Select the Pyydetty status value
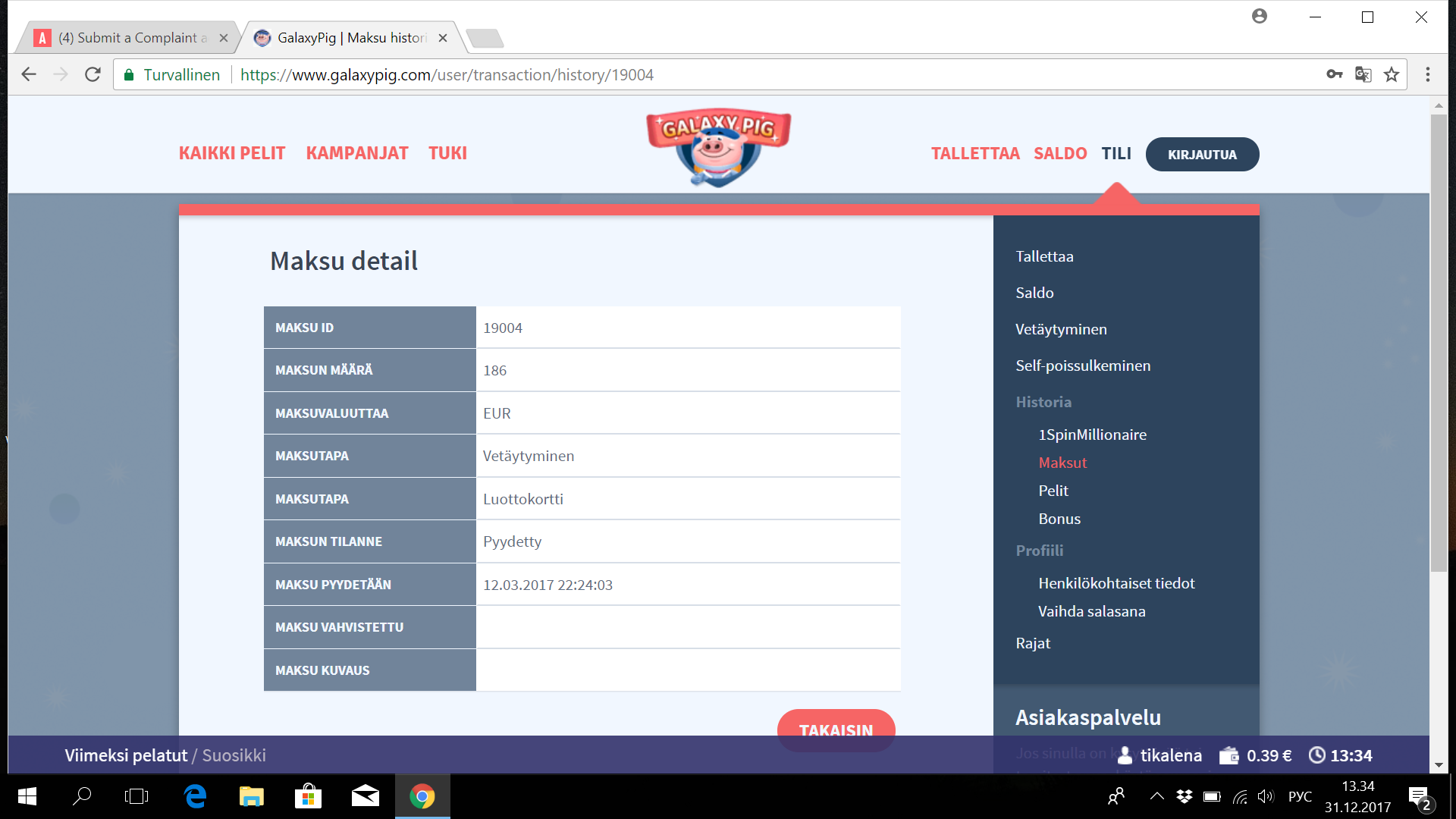Screen dimensions: 1456x819 (513, 541)
